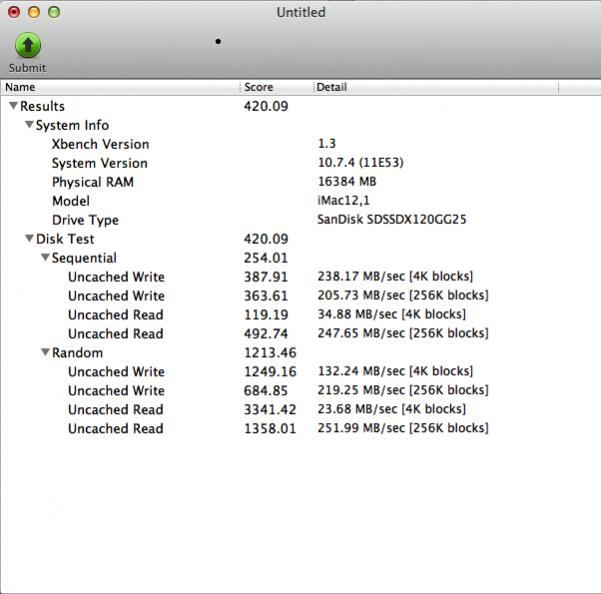Screen dimensions: 601x594
Task: Click the Submit label under toolbar icon
Action: 27,68
